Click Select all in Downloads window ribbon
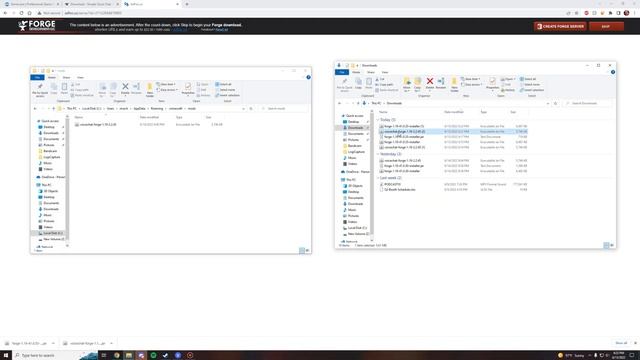 528,79
